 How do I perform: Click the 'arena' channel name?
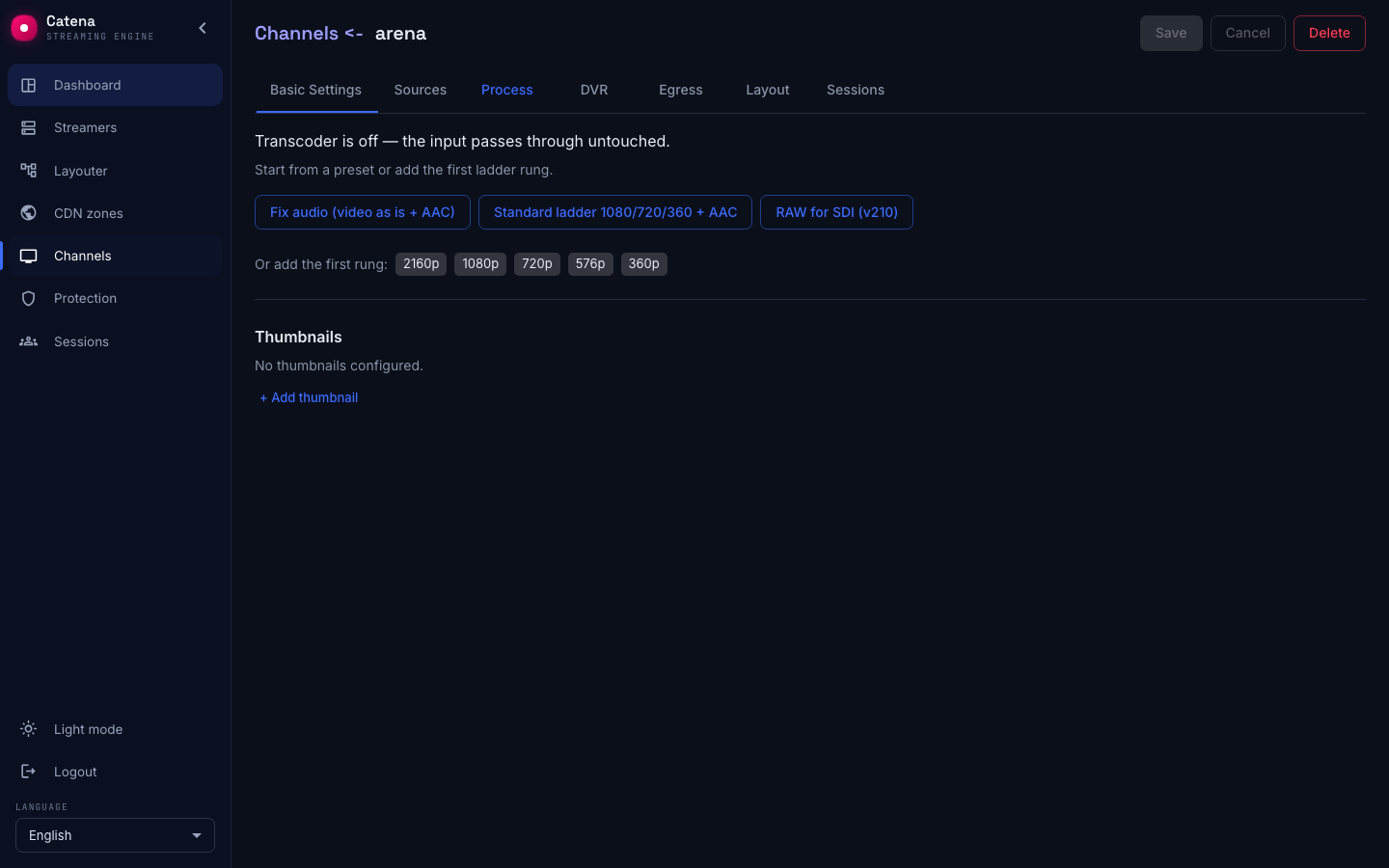tap(400, 34)
